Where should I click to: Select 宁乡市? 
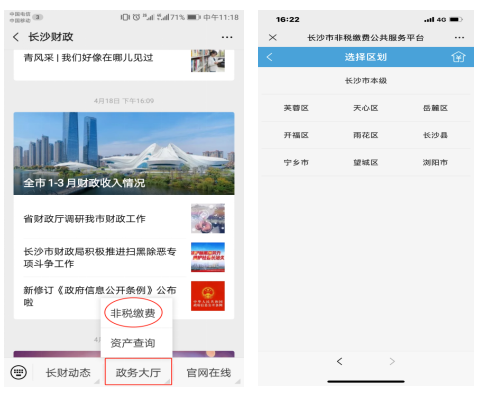(296, 162)
